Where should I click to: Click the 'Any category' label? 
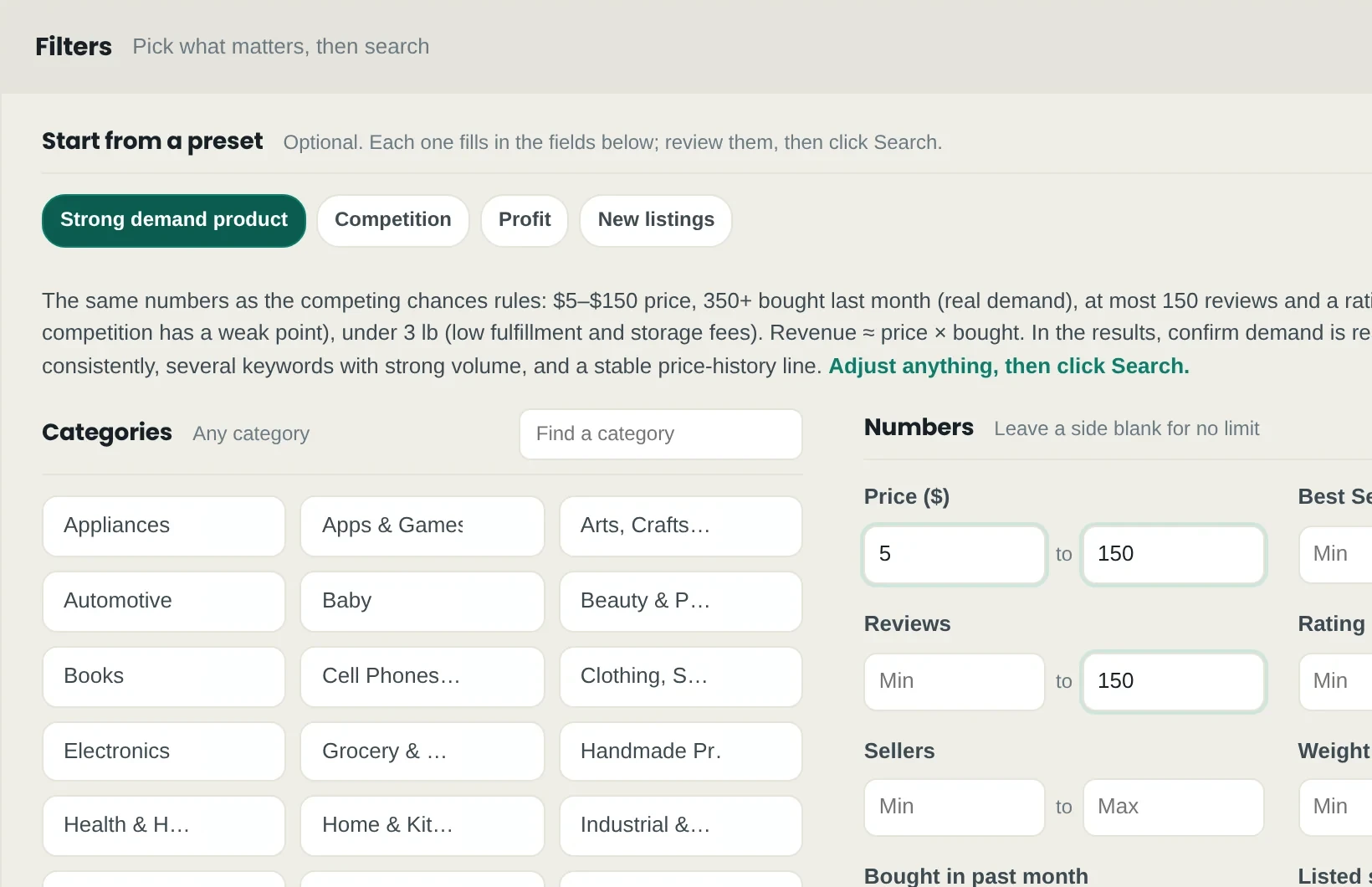coord(251,433)
